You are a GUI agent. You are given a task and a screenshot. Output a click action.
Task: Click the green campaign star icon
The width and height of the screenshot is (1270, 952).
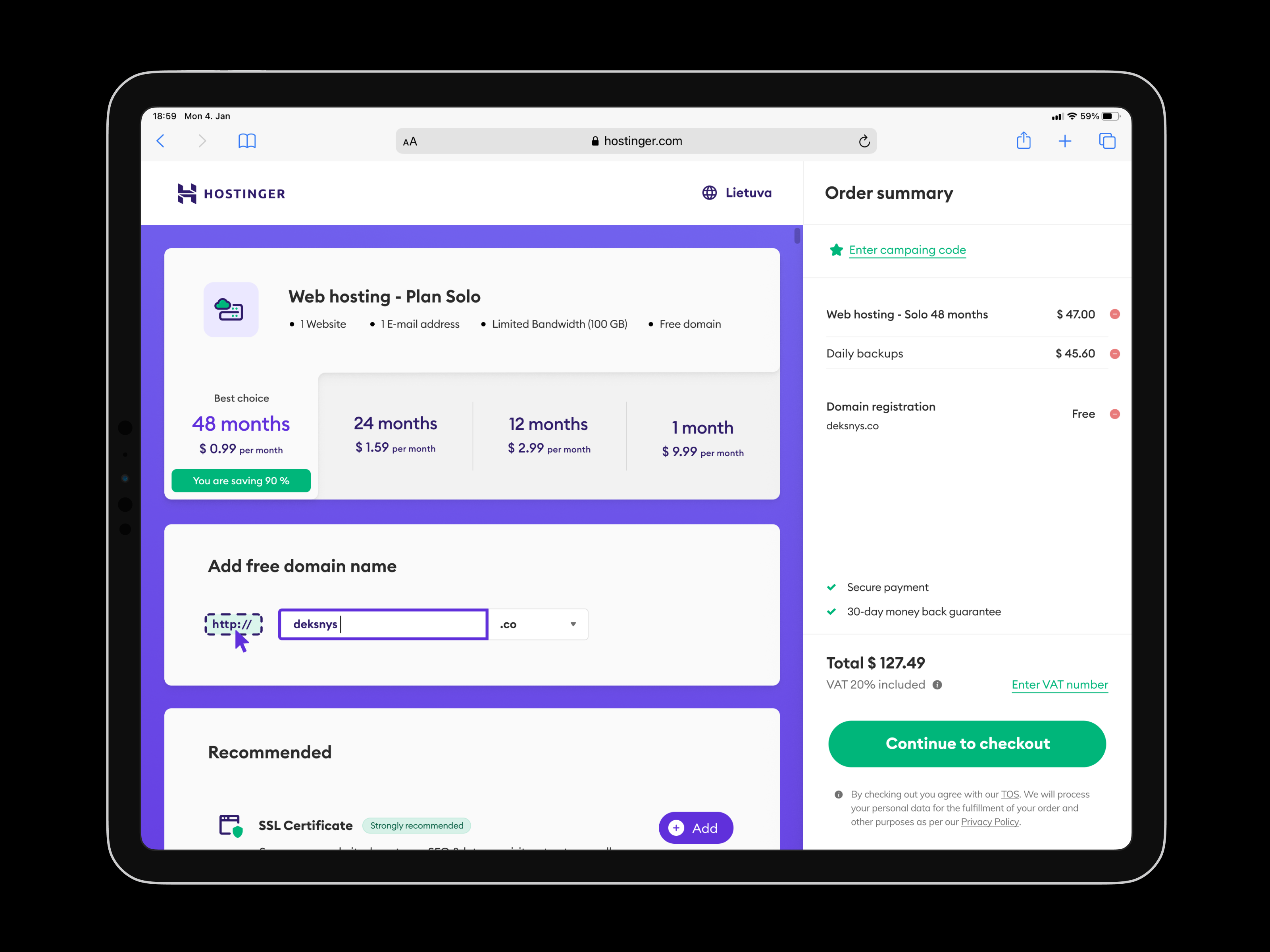pyautogui.click(x=837, y=250)
